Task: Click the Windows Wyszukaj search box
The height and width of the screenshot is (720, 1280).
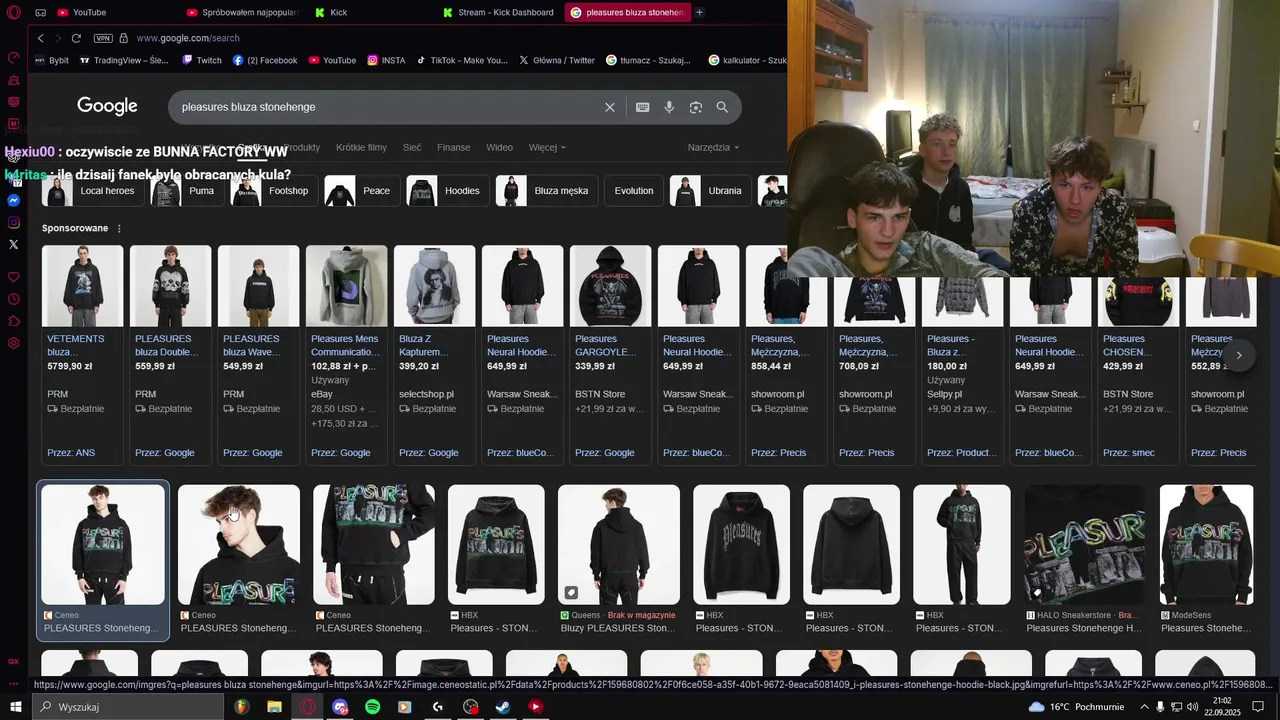Action: click(x=127, y=707)
